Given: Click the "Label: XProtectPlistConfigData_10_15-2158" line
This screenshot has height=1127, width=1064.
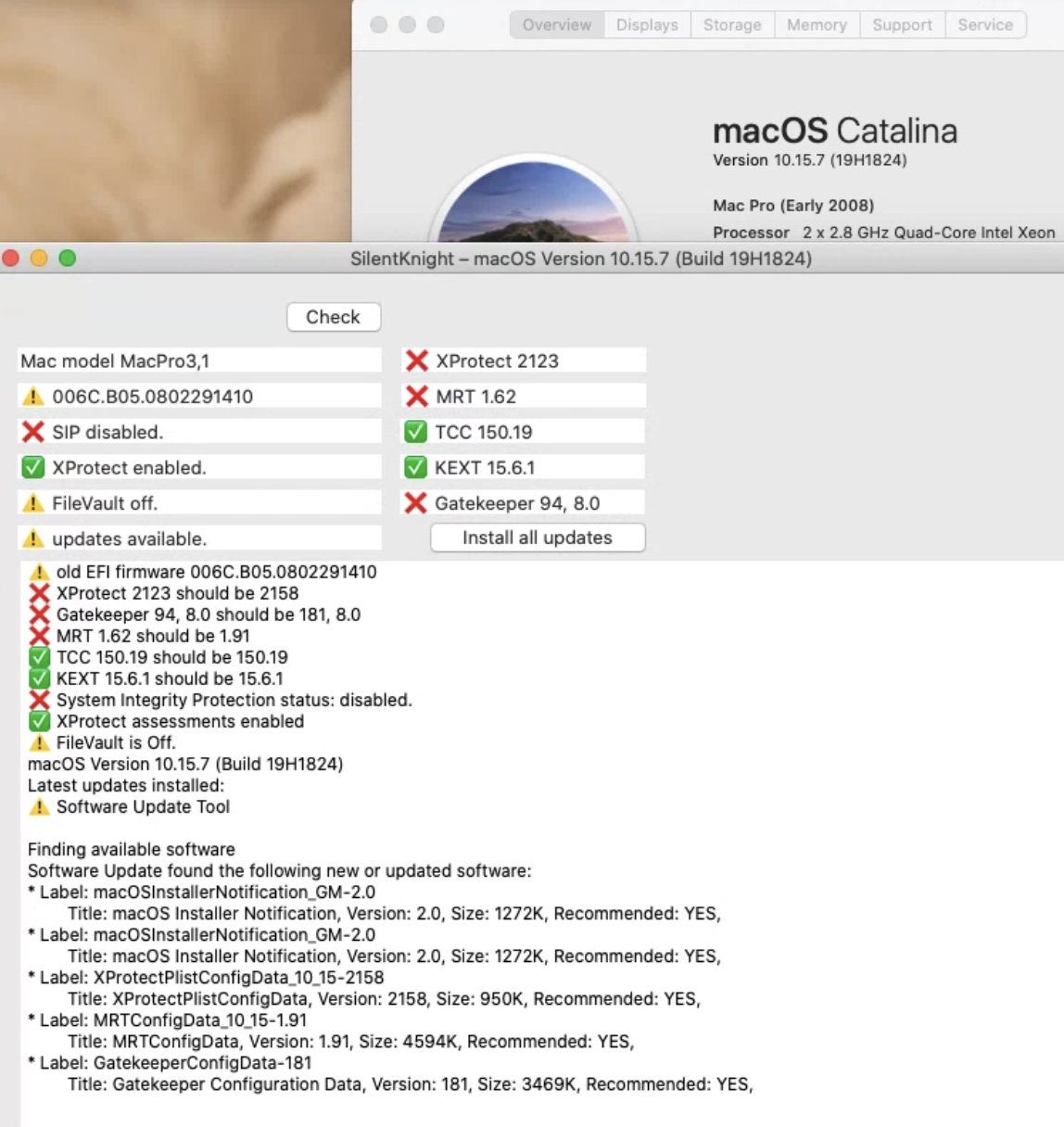Looking at the screenshot, I should [x=206, y=977].
